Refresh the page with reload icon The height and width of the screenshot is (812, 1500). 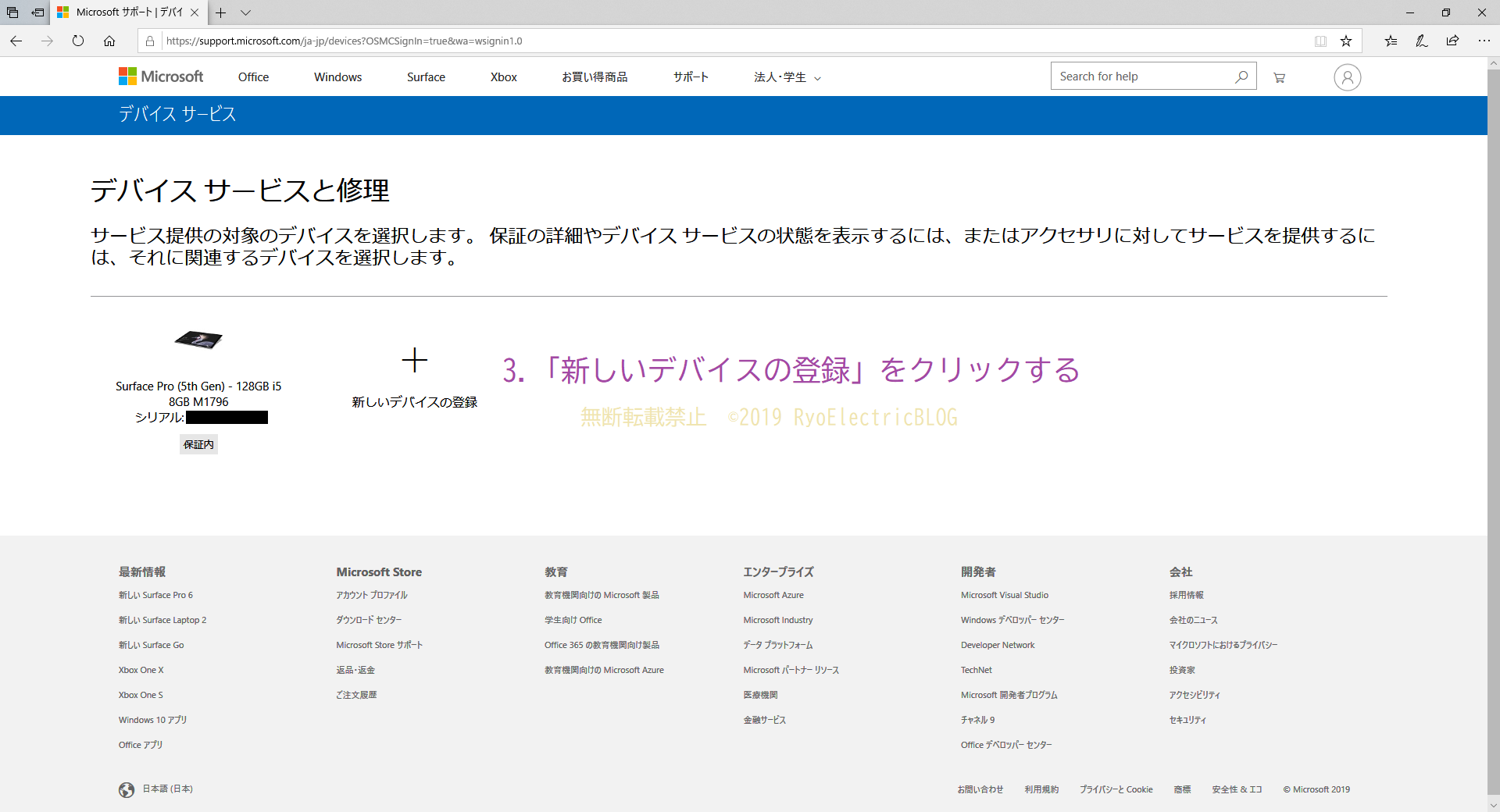pyautogui.click(x=78, y=41)
